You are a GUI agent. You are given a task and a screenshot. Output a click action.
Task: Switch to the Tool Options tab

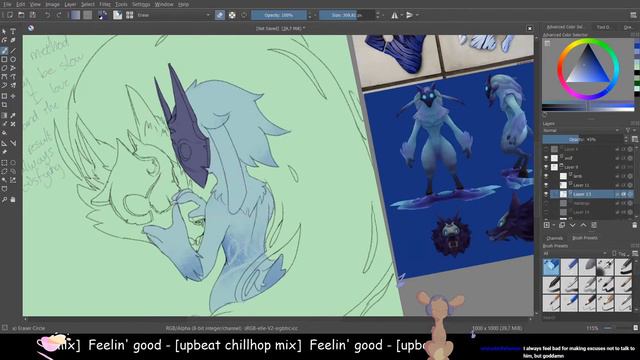point(603,27)
